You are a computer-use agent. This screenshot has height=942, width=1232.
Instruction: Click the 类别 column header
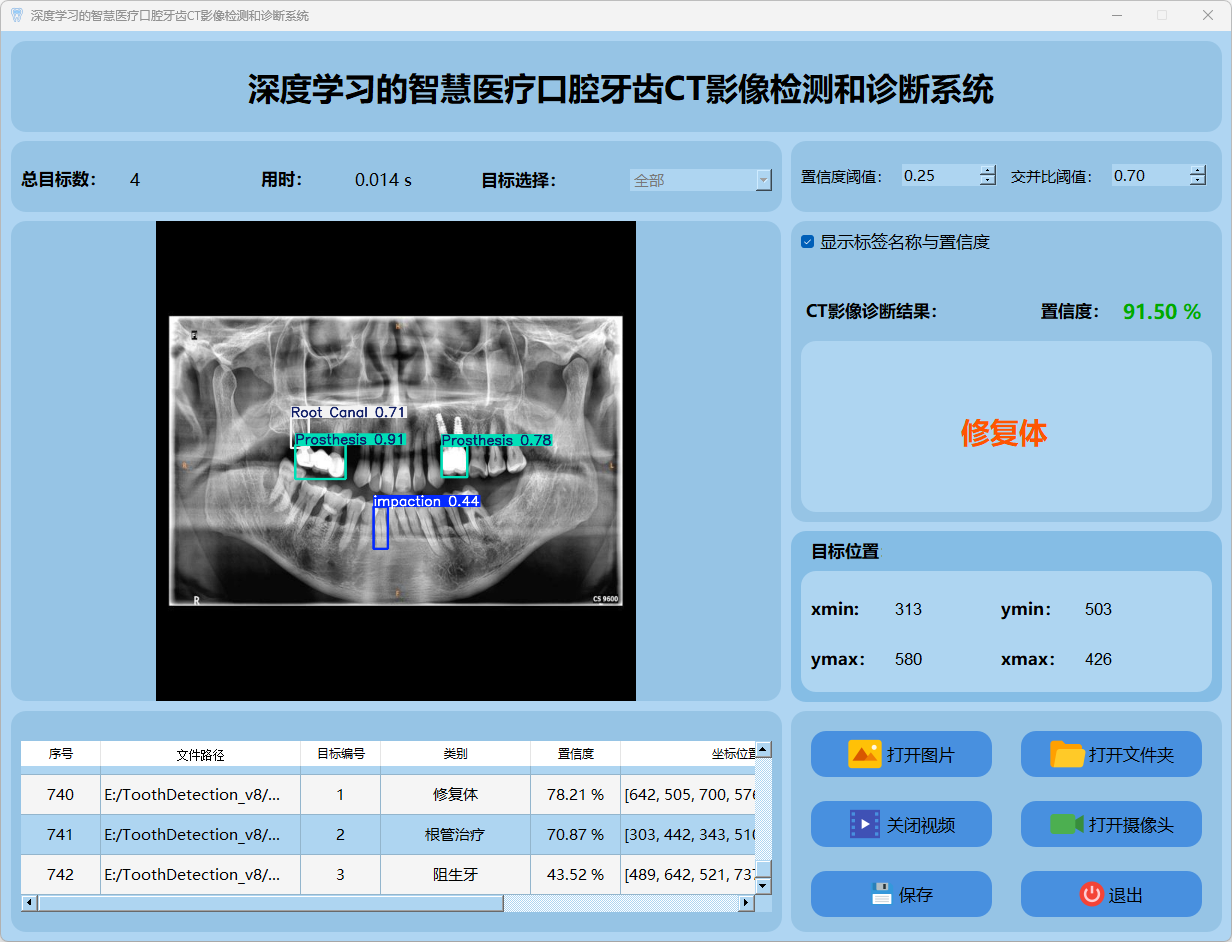click(x=455, y=754)
